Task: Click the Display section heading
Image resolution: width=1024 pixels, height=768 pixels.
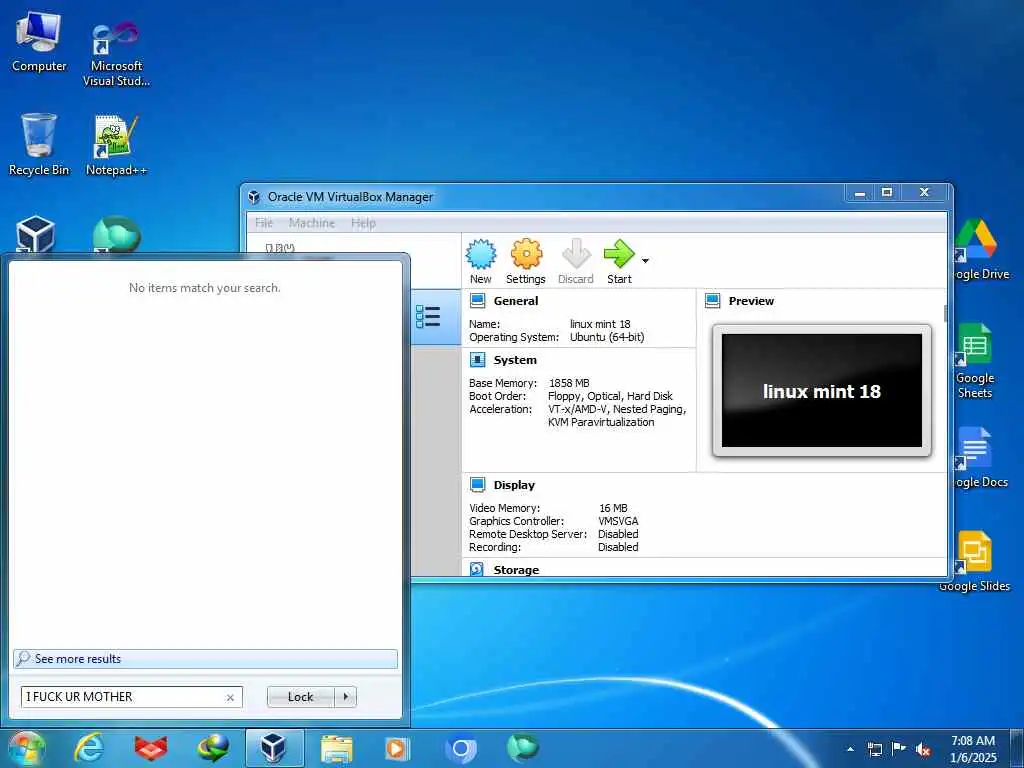Action: (x=514, y=485)
